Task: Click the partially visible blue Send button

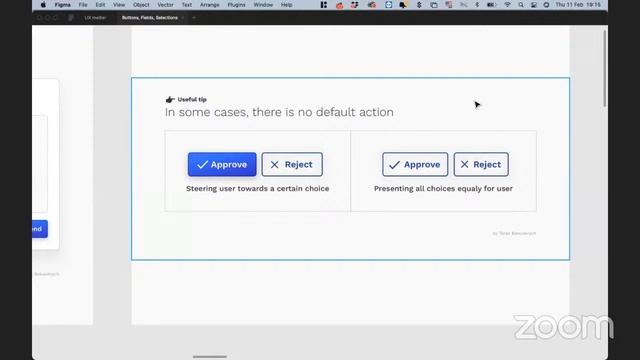Action: [40, 229]
